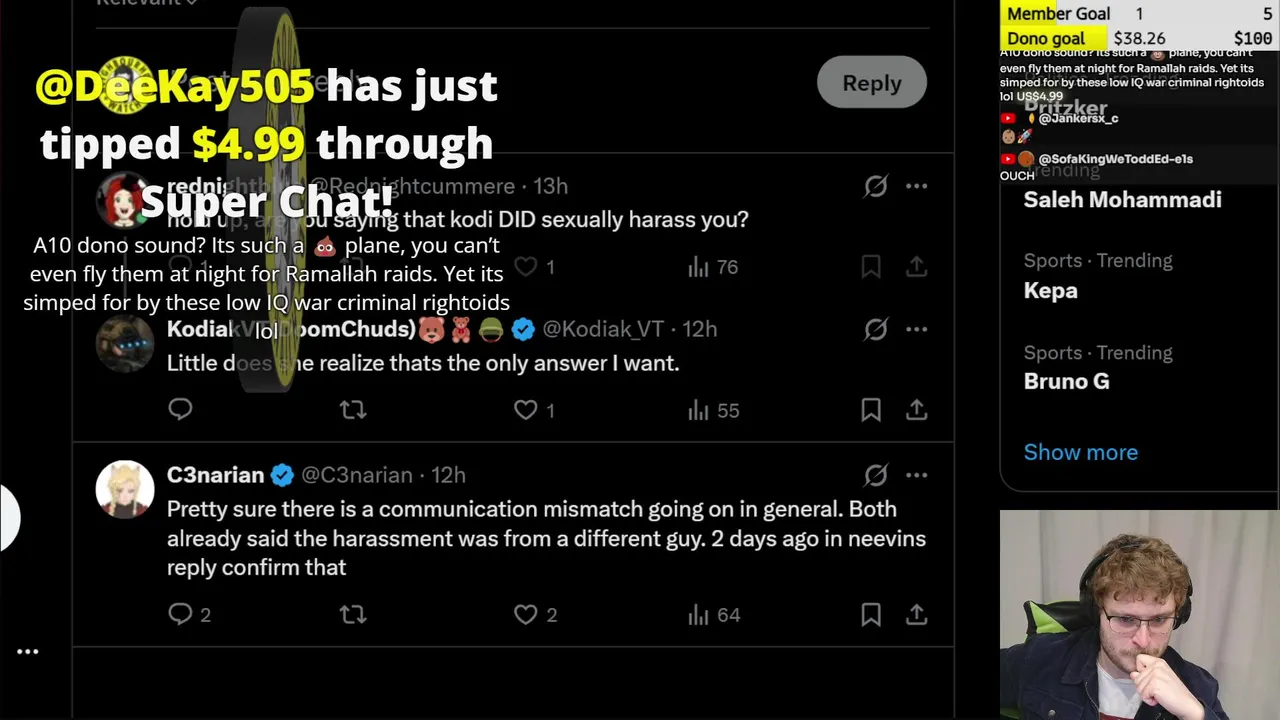The image size is (1280, 720).
Task: Open the Kepa trending topic
Action: tap(1050, 290)
